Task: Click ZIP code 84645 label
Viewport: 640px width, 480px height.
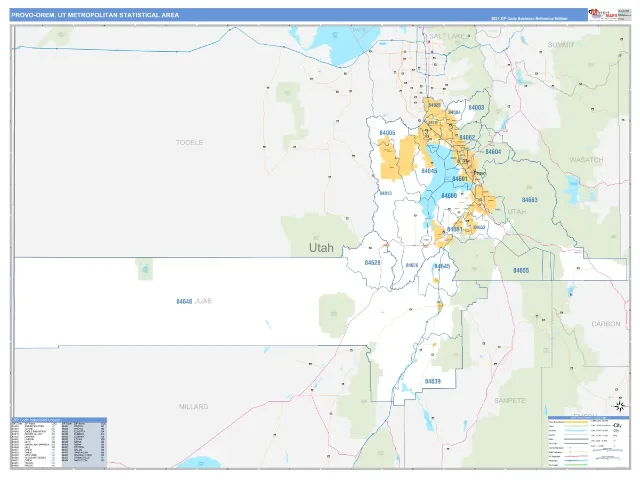Action: coord(442,267)
